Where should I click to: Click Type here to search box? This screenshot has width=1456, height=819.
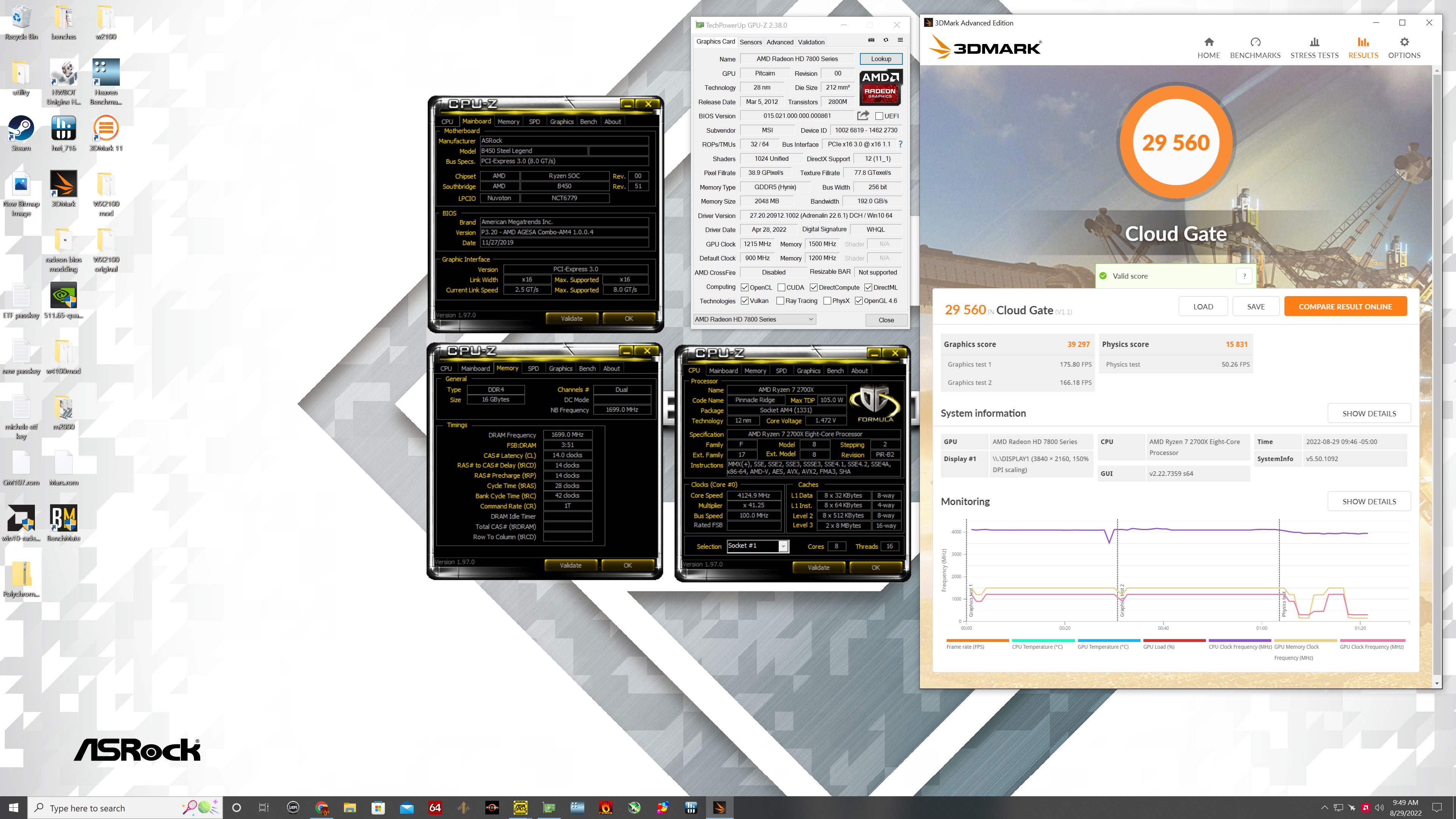coord(126,808)
